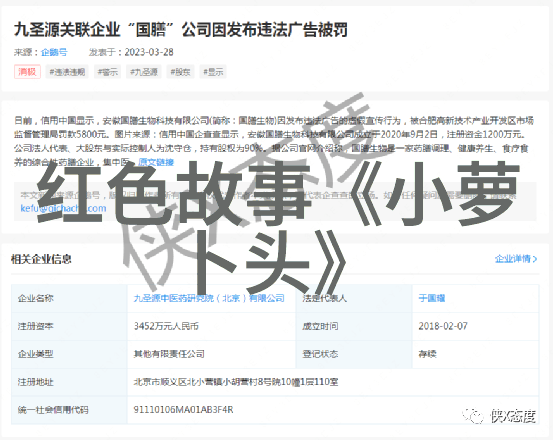Select the 法定代表人 label cell
The image size is (553, 440).
tap(354, 298)
